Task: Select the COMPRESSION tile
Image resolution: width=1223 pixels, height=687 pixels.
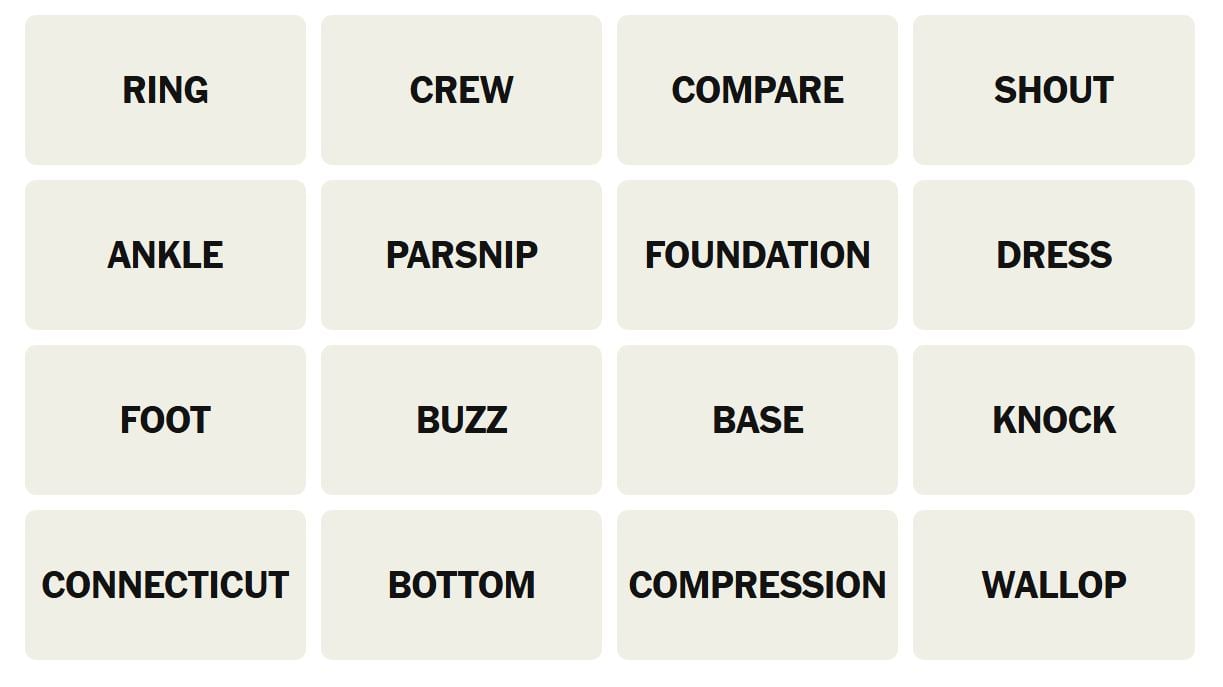Action: 757,585
